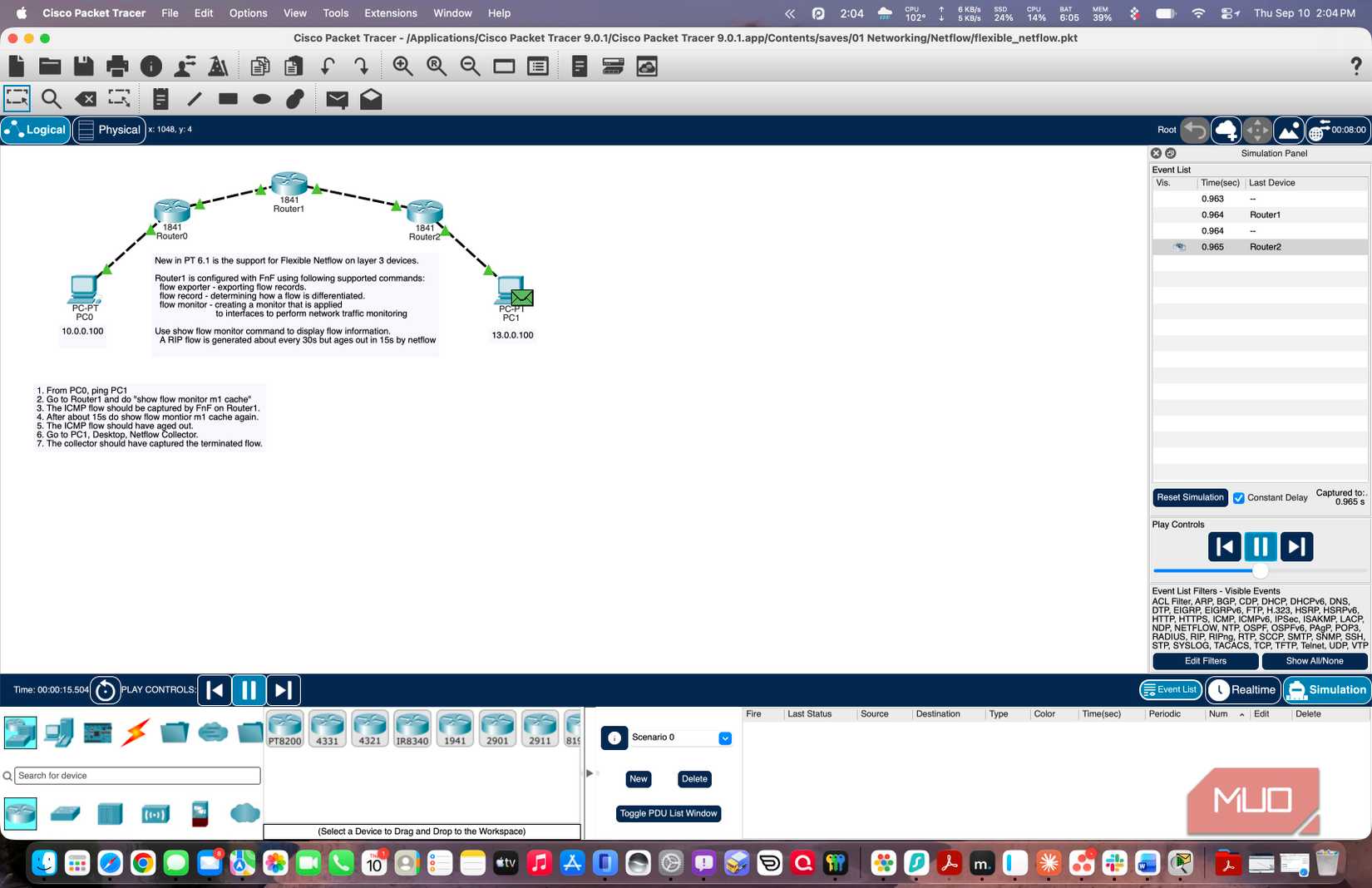Select the Draw Rectangle tool
Viewport: 1372px width, 888px height.
pos(228,99)
